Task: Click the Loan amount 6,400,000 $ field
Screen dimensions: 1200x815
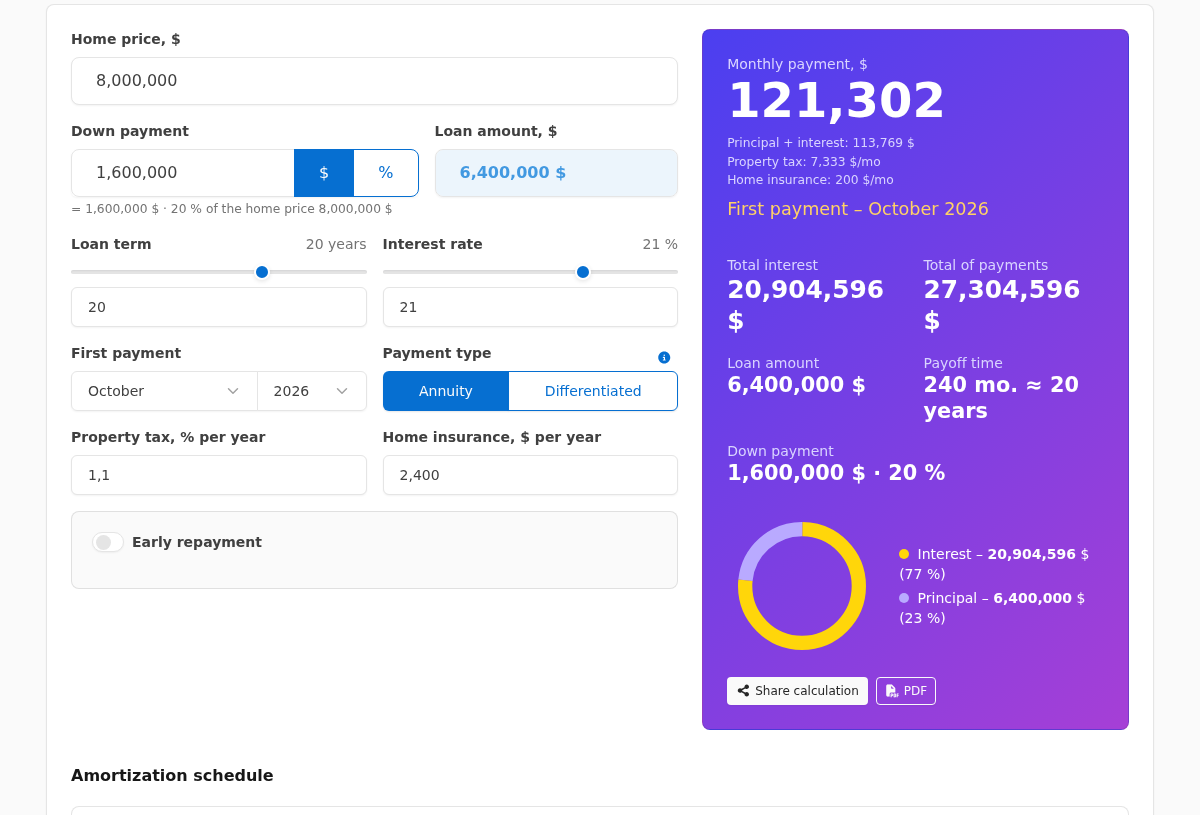Action: pos(556,173)
